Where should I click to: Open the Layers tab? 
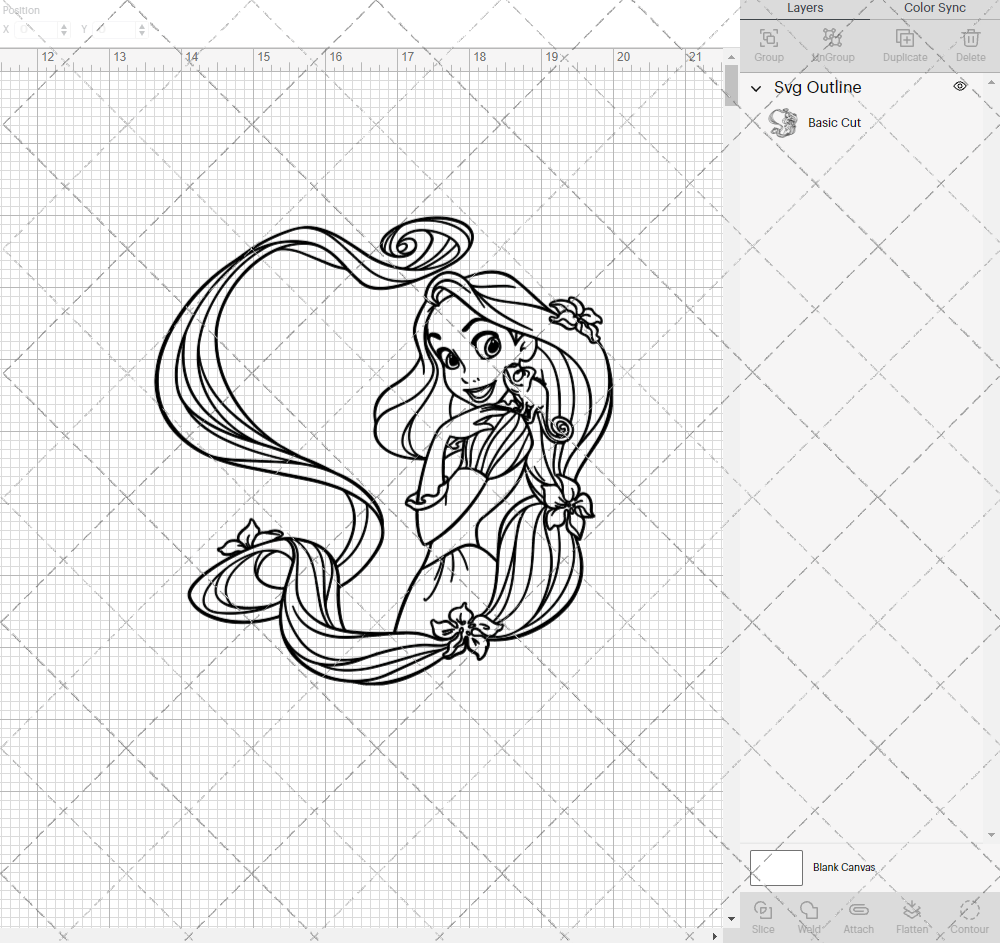805,8
